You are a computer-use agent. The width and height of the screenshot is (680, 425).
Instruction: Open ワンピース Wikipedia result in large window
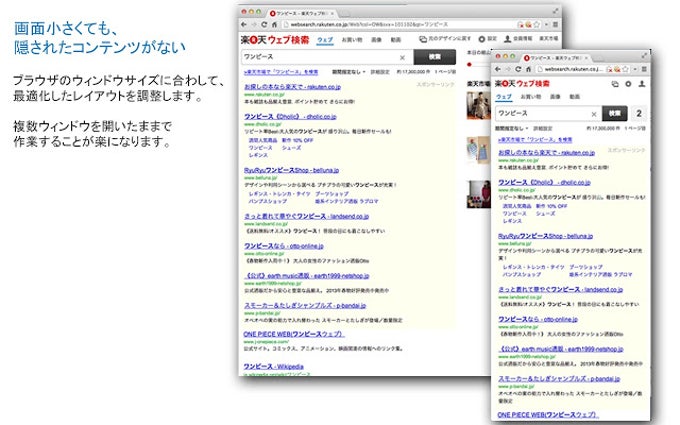tap(273, 366)
